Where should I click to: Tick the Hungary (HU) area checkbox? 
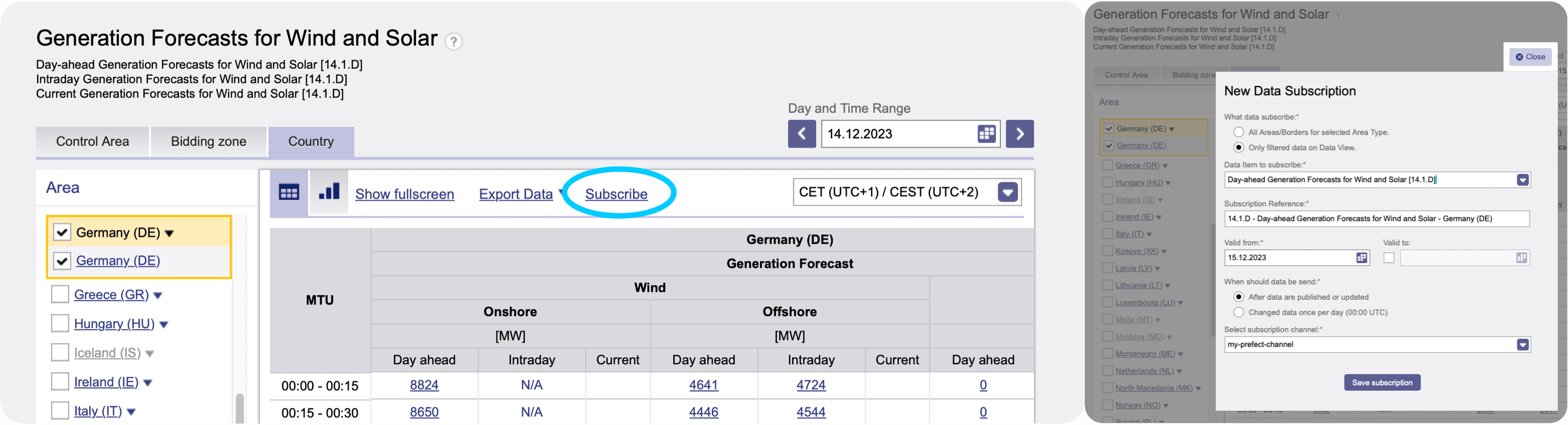[60, 323]
